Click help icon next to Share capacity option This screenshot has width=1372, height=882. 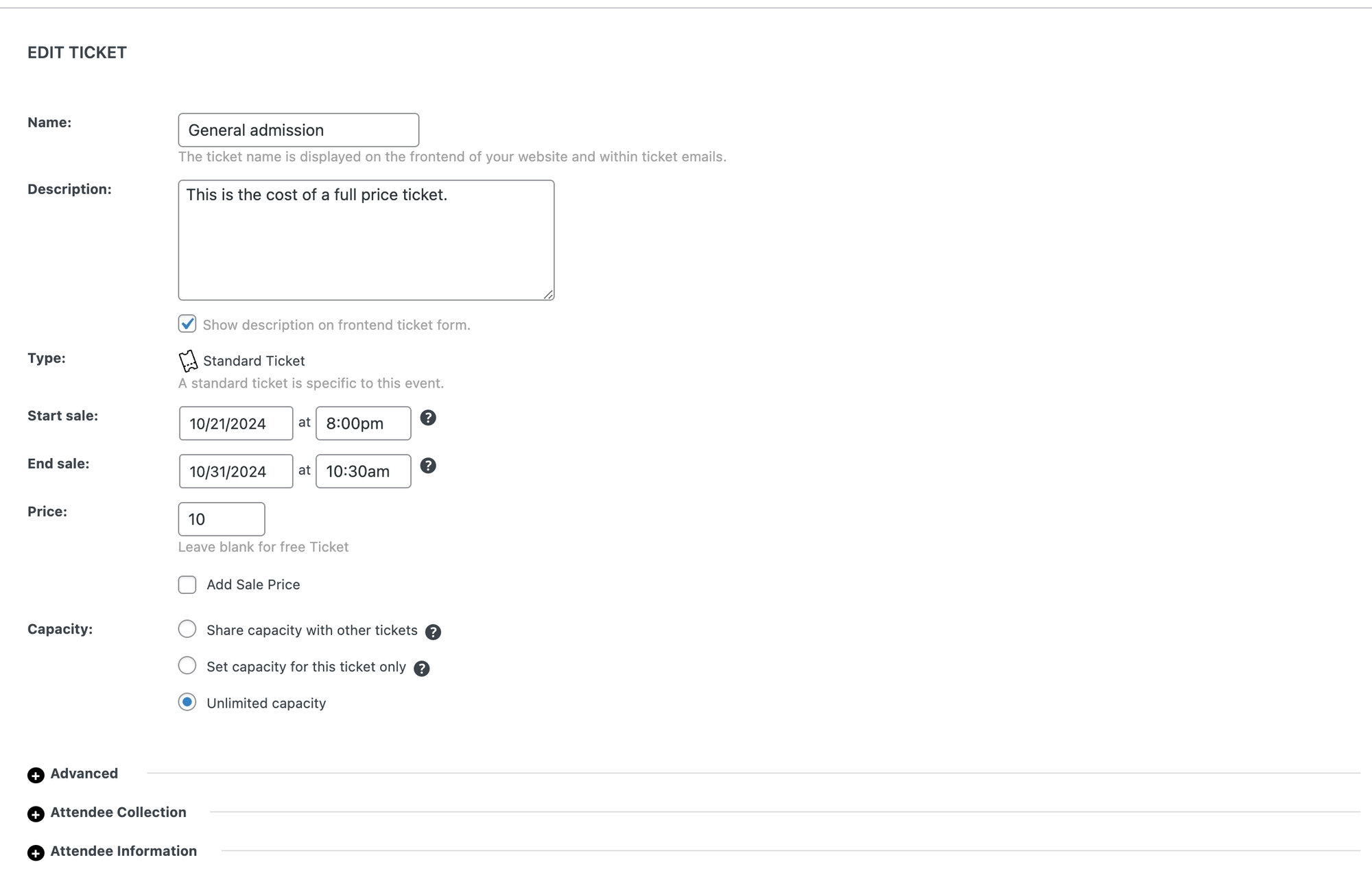[433, 632]
